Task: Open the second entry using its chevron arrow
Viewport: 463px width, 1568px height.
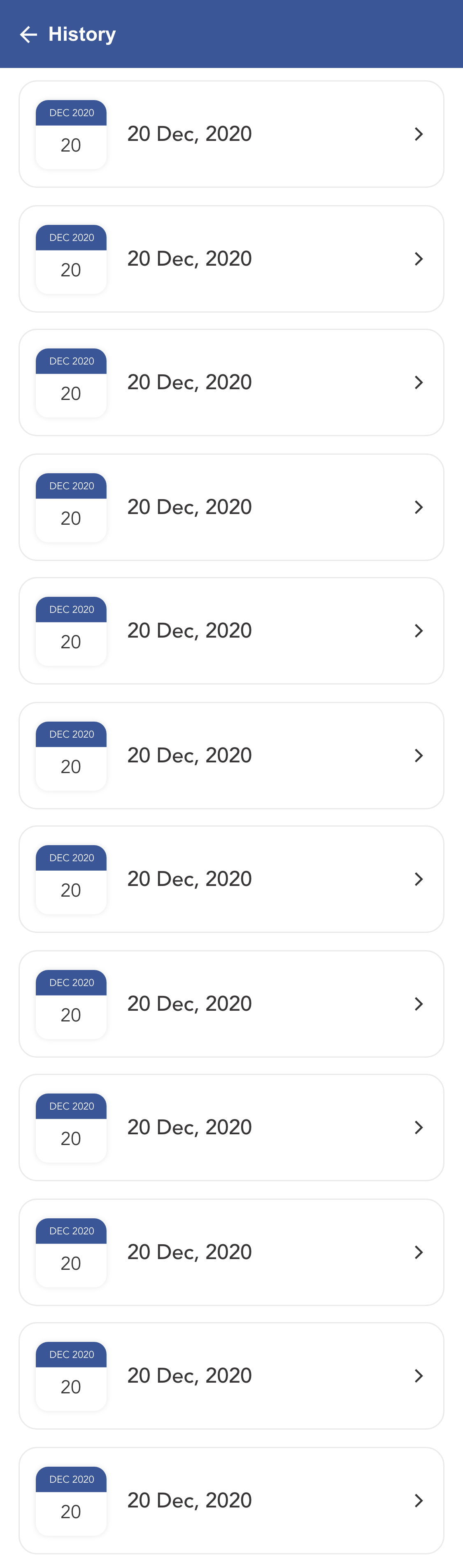Action: 419,259
